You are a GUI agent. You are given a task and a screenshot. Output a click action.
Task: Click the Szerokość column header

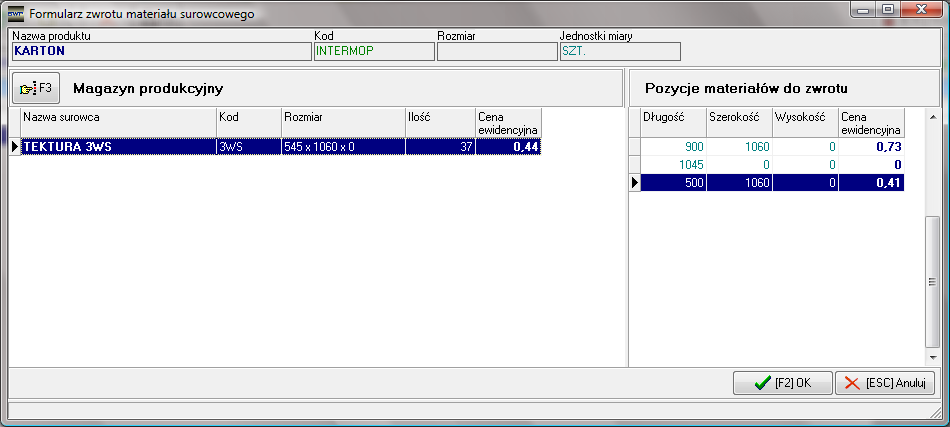click(x=738, y=122)
